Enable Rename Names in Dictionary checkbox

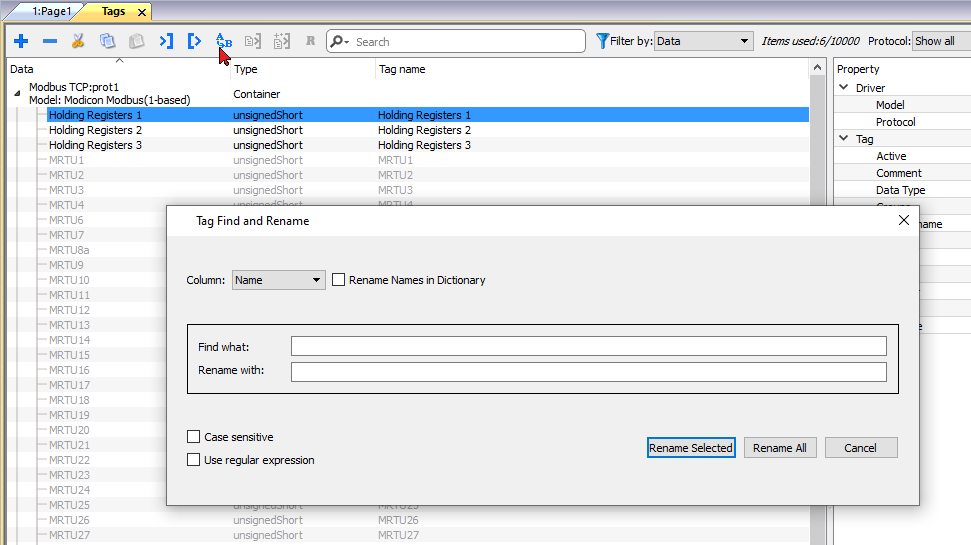[338, 280]
